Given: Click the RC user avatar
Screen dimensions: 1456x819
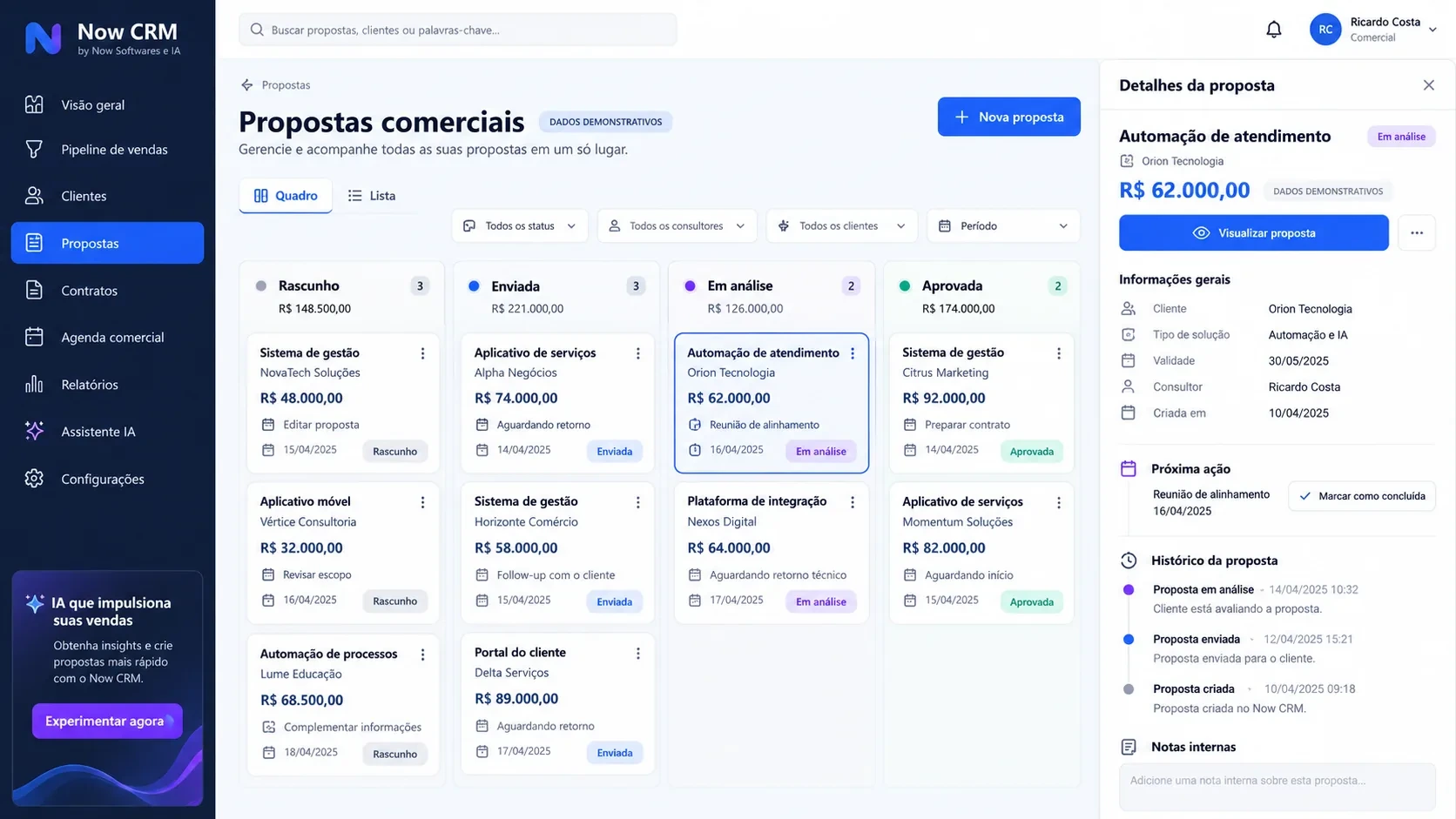Looking at the screenshot, I should [1325, 30].
